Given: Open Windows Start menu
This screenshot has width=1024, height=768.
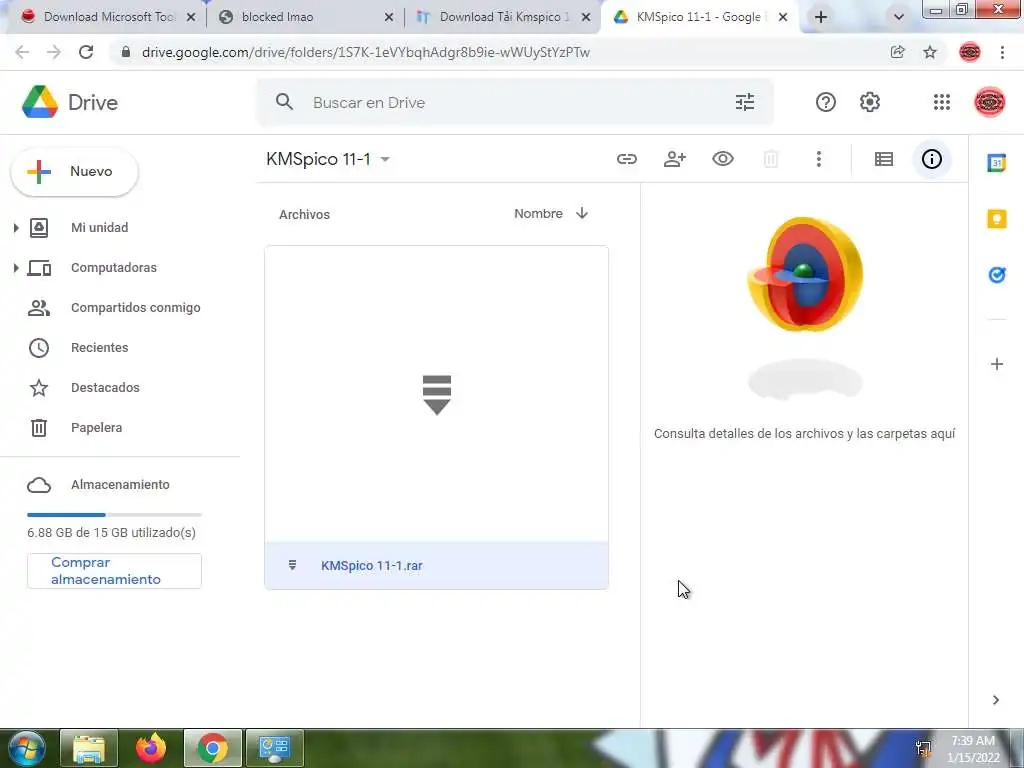Looking at the screenshot, I should click(26, 748).
